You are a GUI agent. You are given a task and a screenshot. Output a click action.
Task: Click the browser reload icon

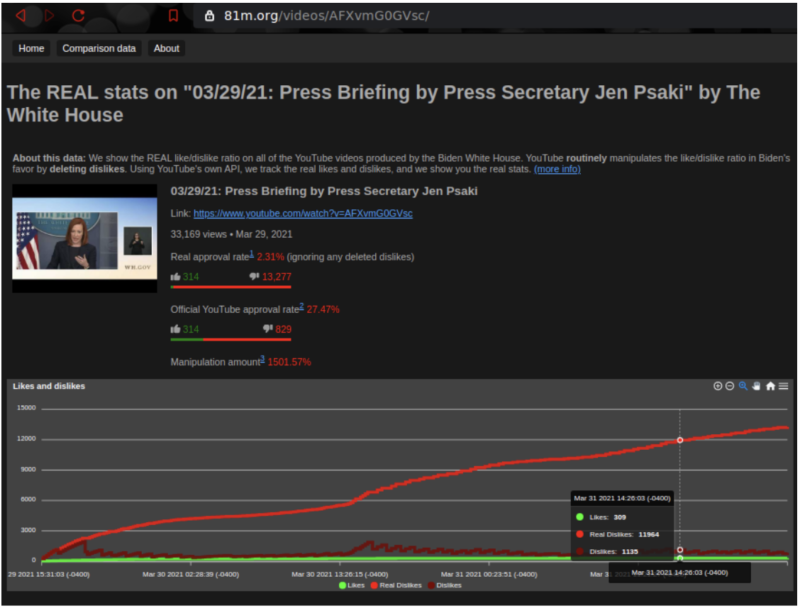(78, 16)
